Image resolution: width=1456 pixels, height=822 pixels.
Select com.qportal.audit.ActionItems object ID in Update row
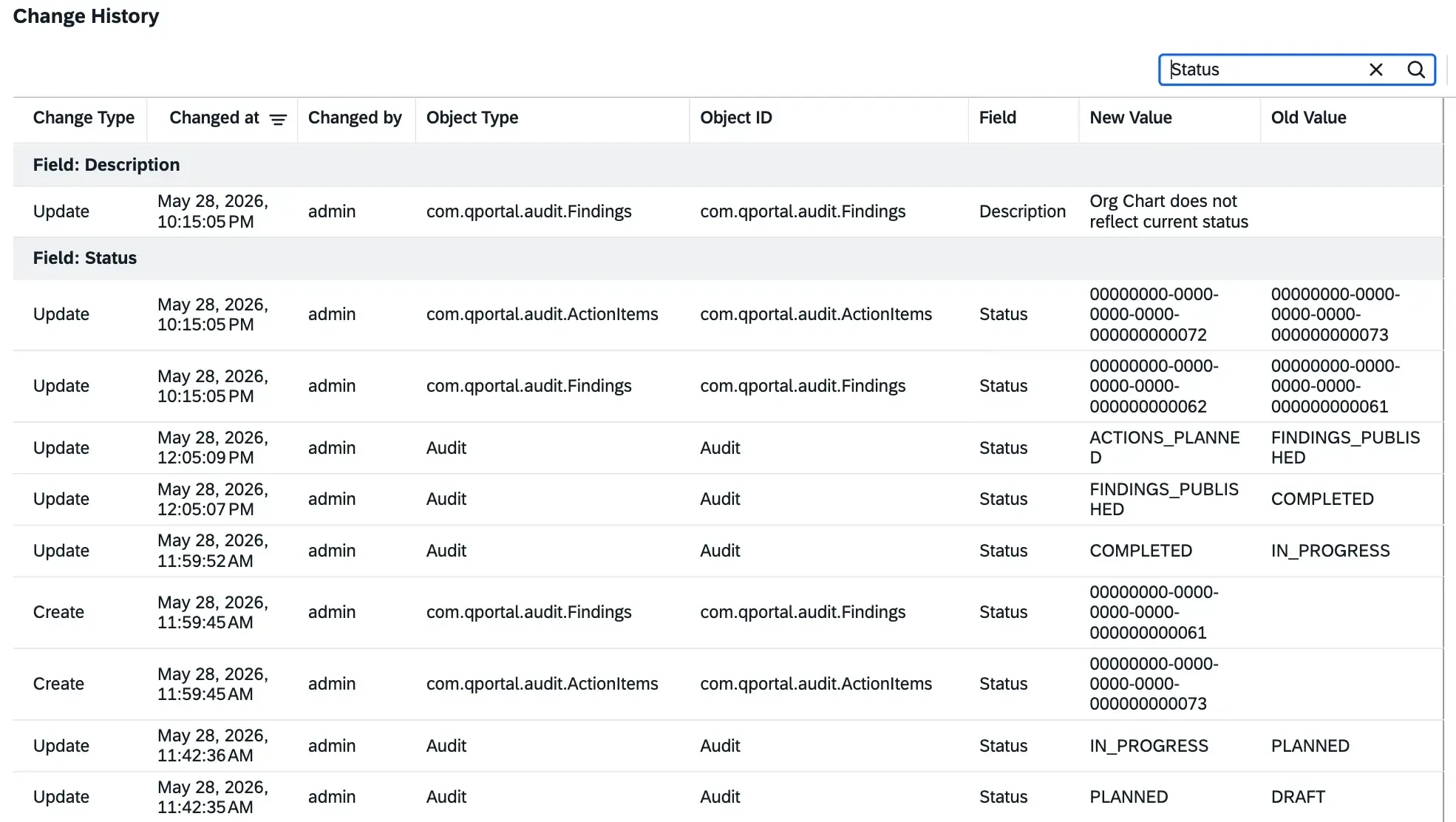click(x=816, y=314)
